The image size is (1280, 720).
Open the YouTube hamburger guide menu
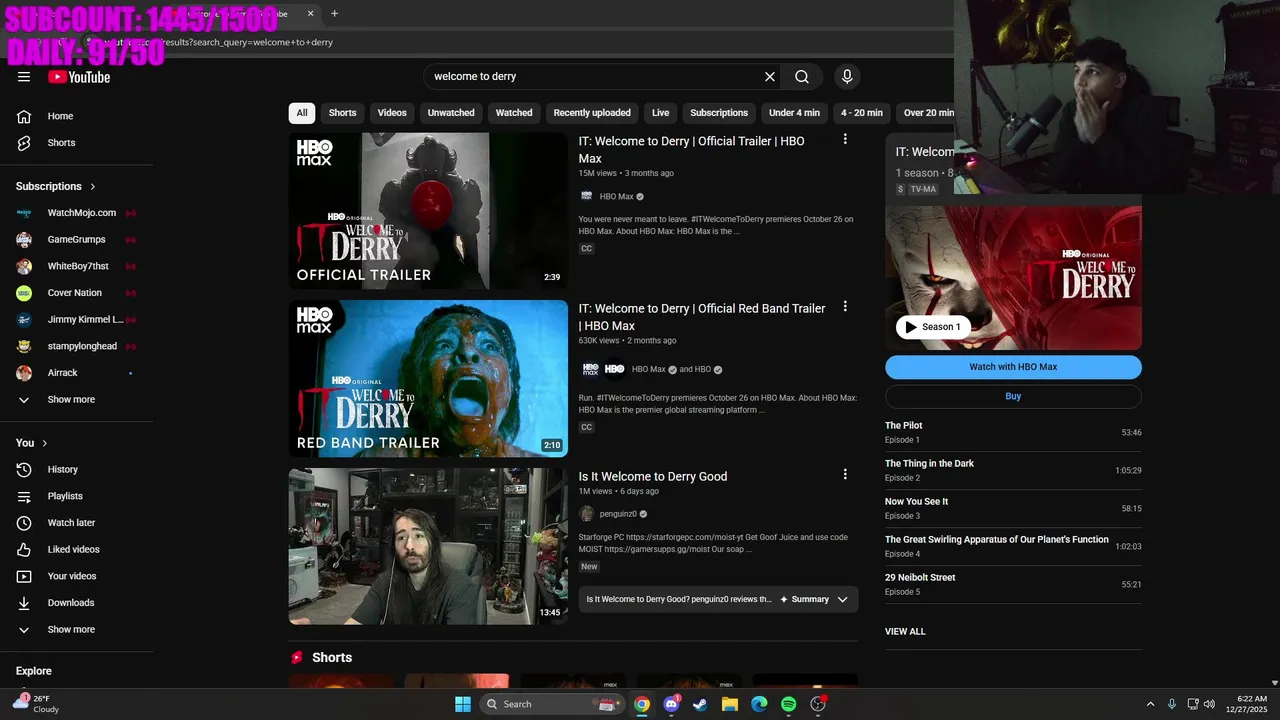click(x=24, y=77)
